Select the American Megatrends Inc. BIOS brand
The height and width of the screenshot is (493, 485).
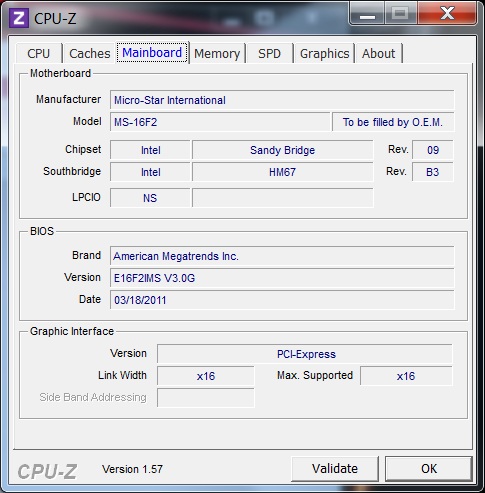[x=282, y=256]
